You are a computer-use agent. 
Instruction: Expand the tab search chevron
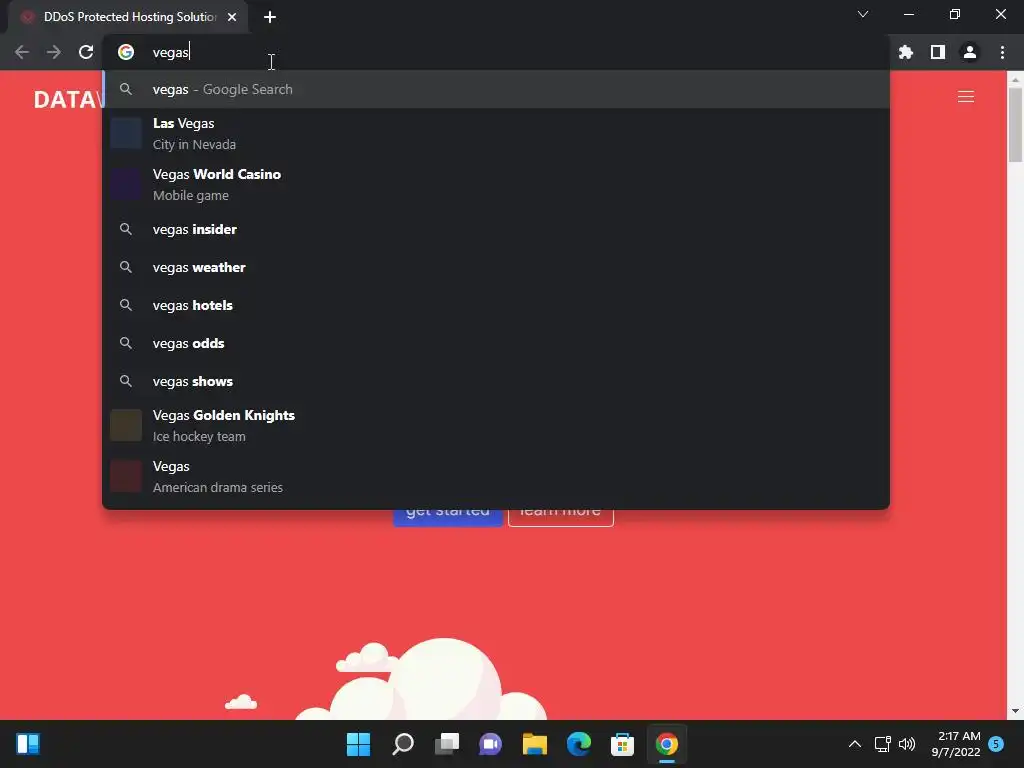click(x=863, y=14)
